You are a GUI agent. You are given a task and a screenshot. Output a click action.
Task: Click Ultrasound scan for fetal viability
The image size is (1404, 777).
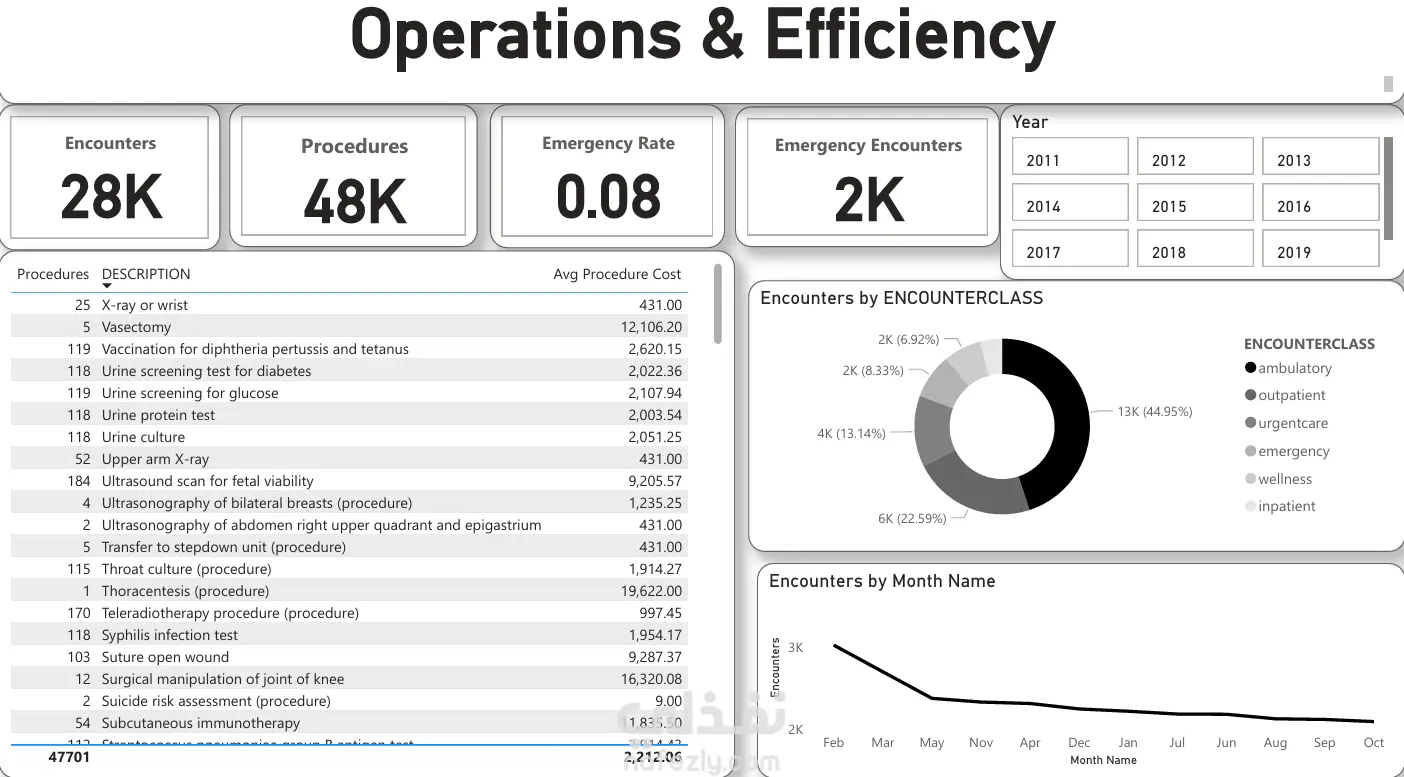(349, 481)
